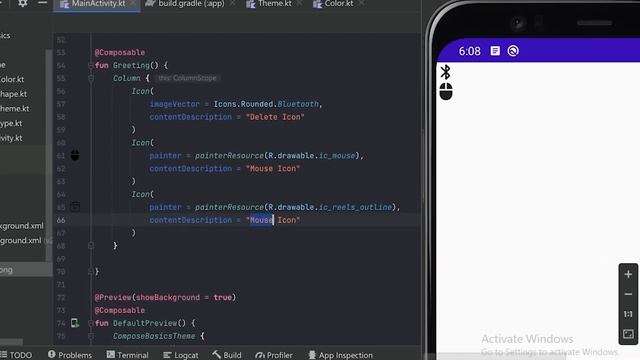This screenshot has height=360, width=640.
Task: Click the ic_reels_outline drawable reference
Action: [355, 207]
